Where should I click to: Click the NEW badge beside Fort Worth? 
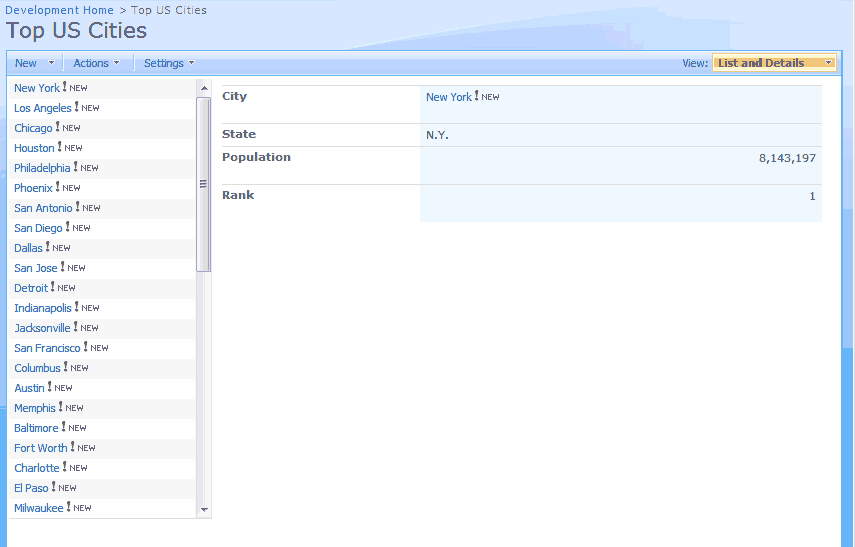coord(83,448)
